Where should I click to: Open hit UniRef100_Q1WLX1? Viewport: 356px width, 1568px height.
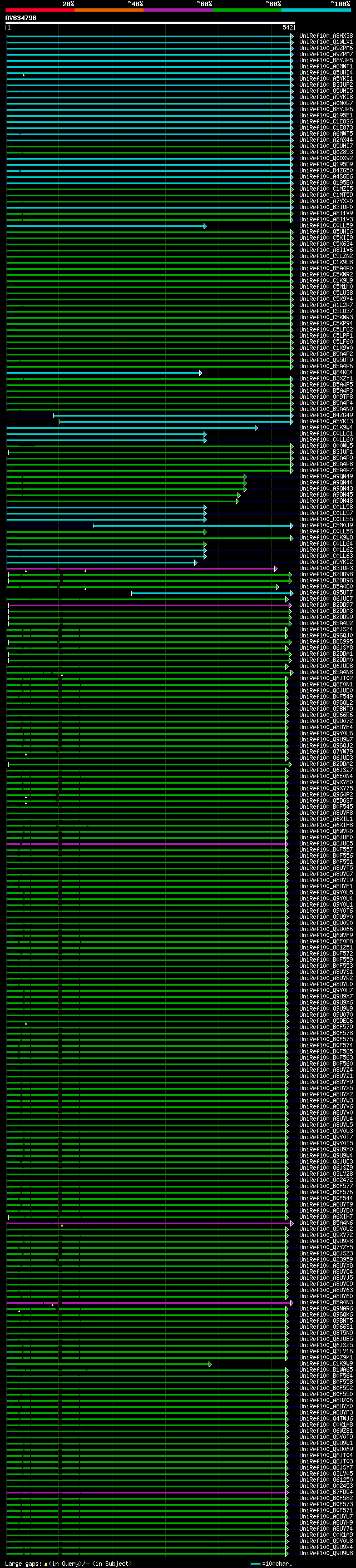coord(325,42)
